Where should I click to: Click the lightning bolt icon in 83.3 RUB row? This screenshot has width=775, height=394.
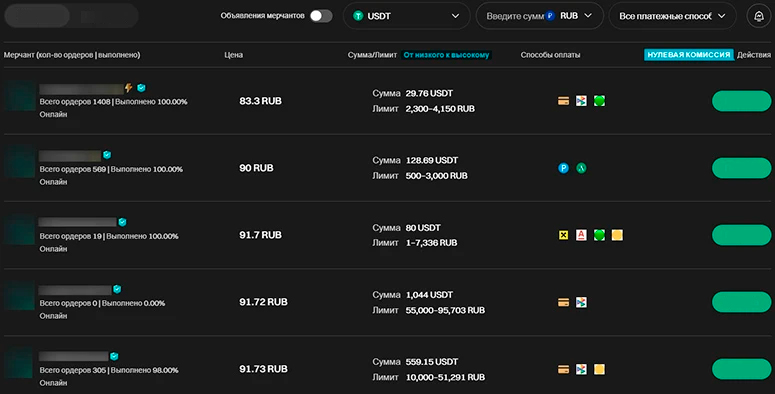pos(129,88)
